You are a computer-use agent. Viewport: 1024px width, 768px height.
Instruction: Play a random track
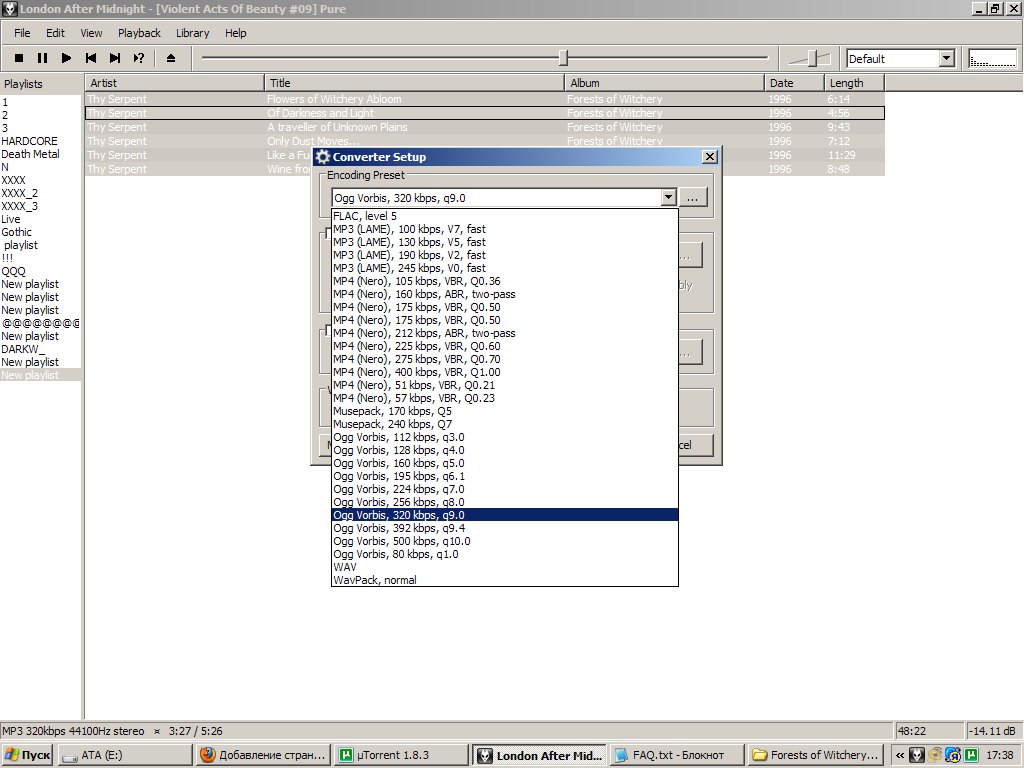[x=138, y=58]
